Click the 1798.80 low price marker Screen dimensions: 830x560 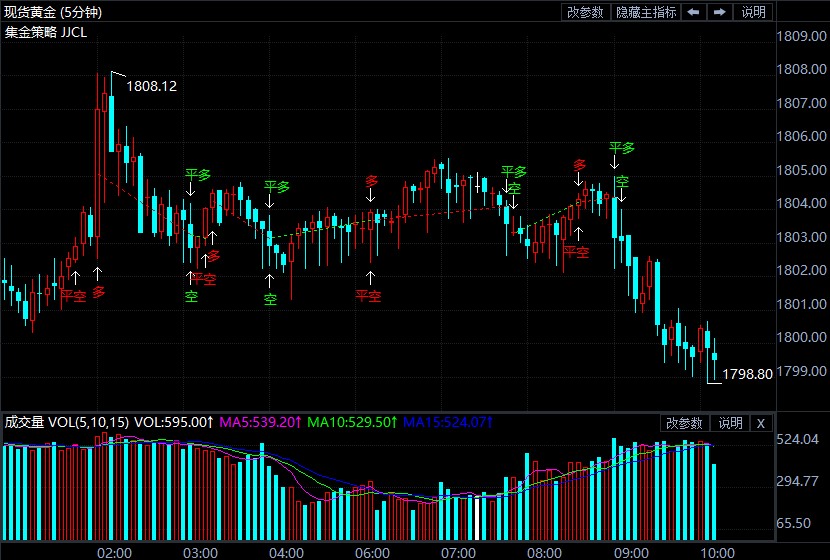(746, 374)
